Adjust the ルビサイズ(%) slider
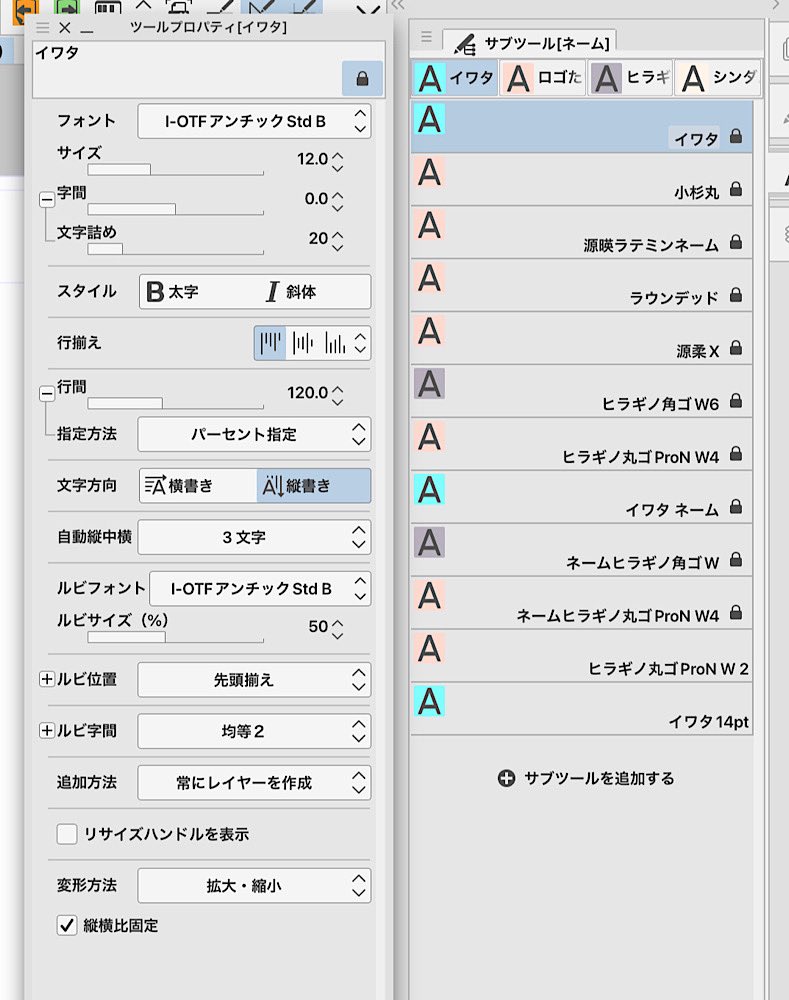789x1000 pixels. (x=175, y=637)
